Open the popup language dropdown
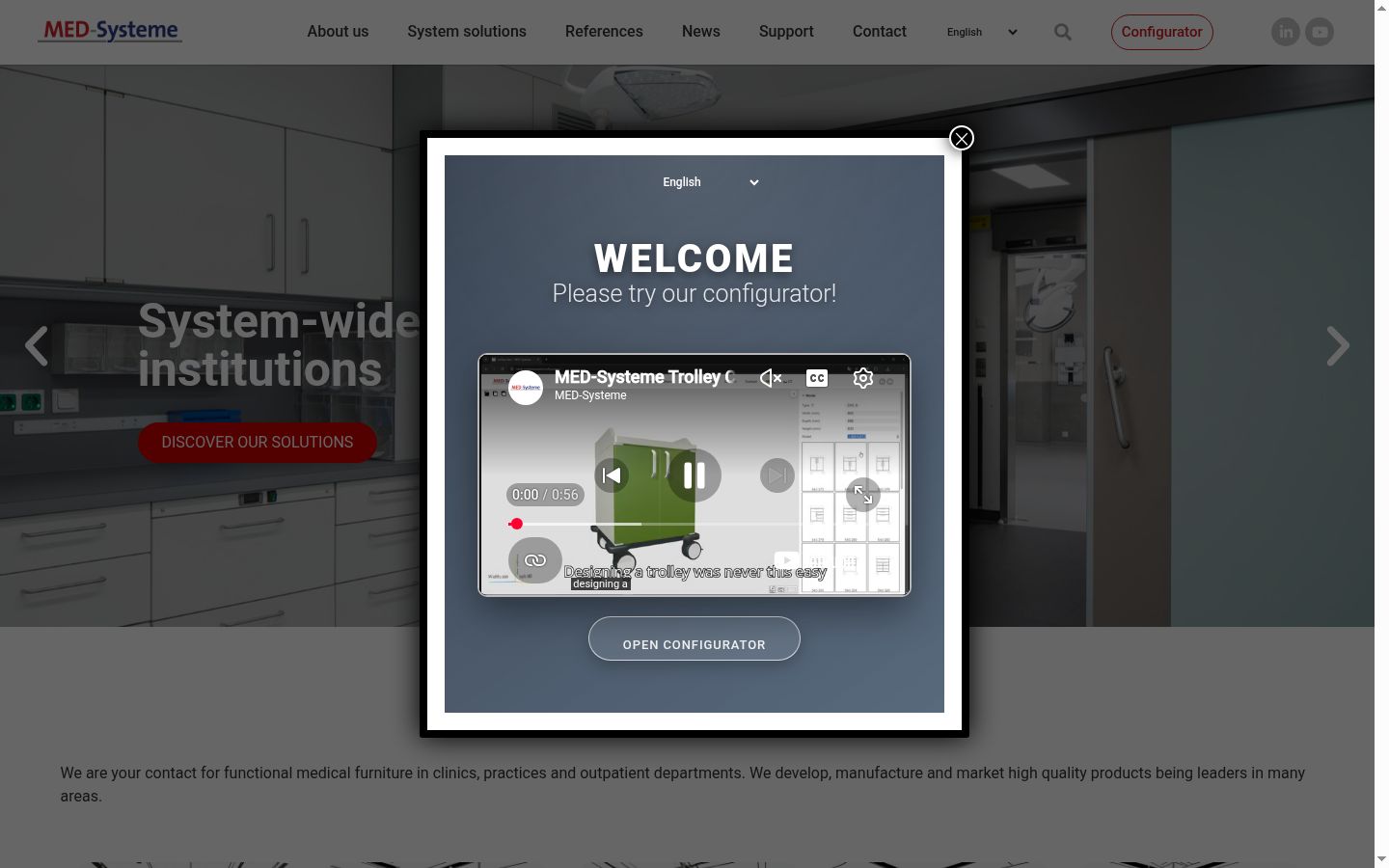 [x=710, y=182]
